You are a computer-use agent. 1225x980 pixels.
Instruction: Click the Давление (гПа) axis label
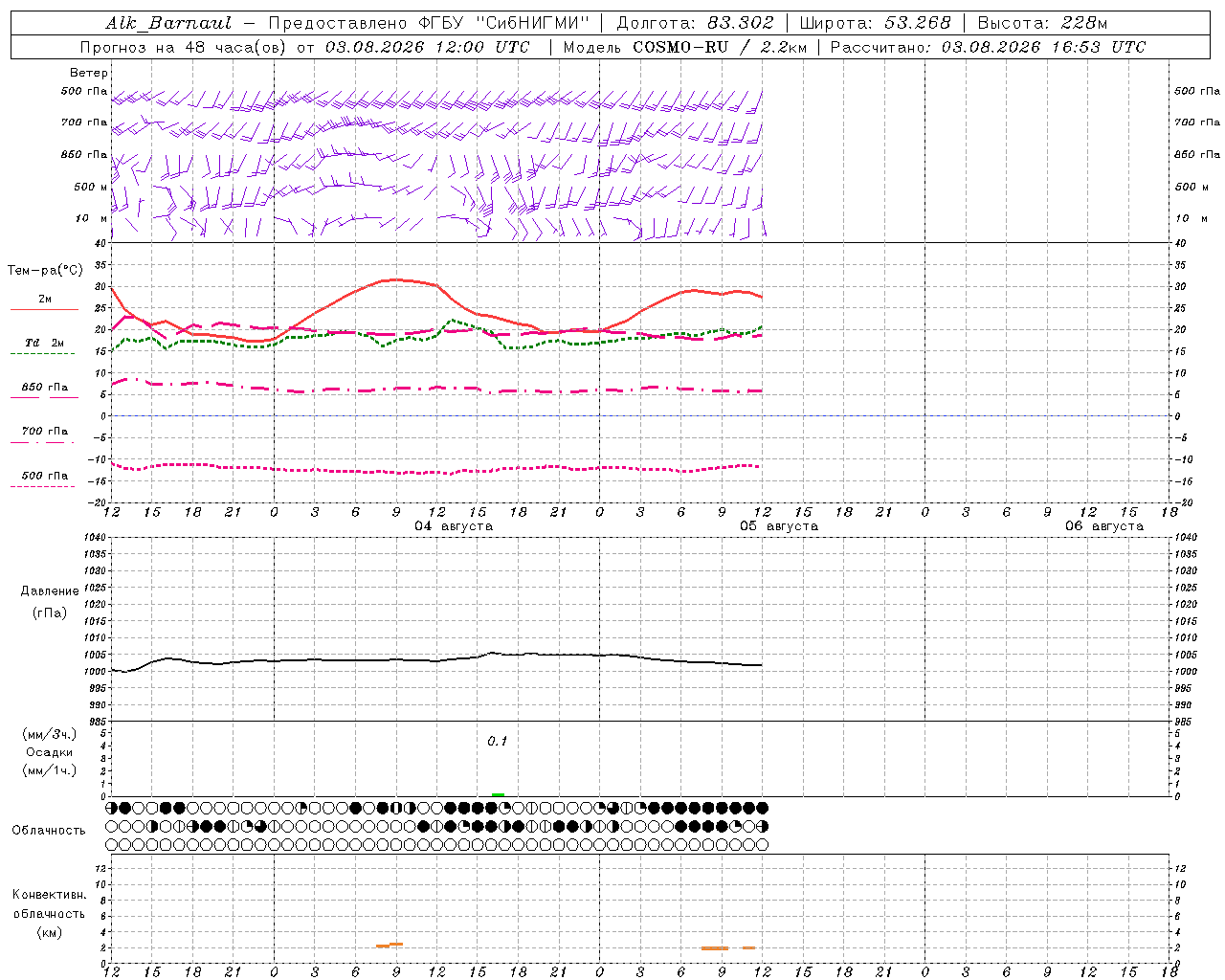click(50, 602)
